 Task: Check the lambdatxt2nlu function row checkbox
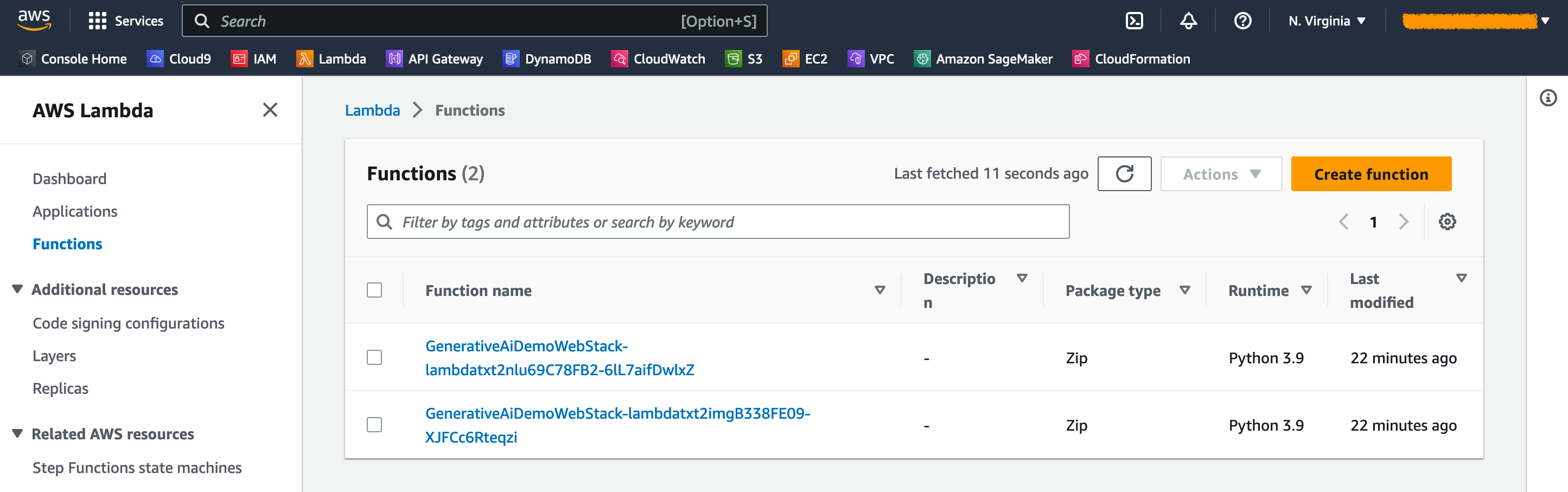[x=374, y=357]
